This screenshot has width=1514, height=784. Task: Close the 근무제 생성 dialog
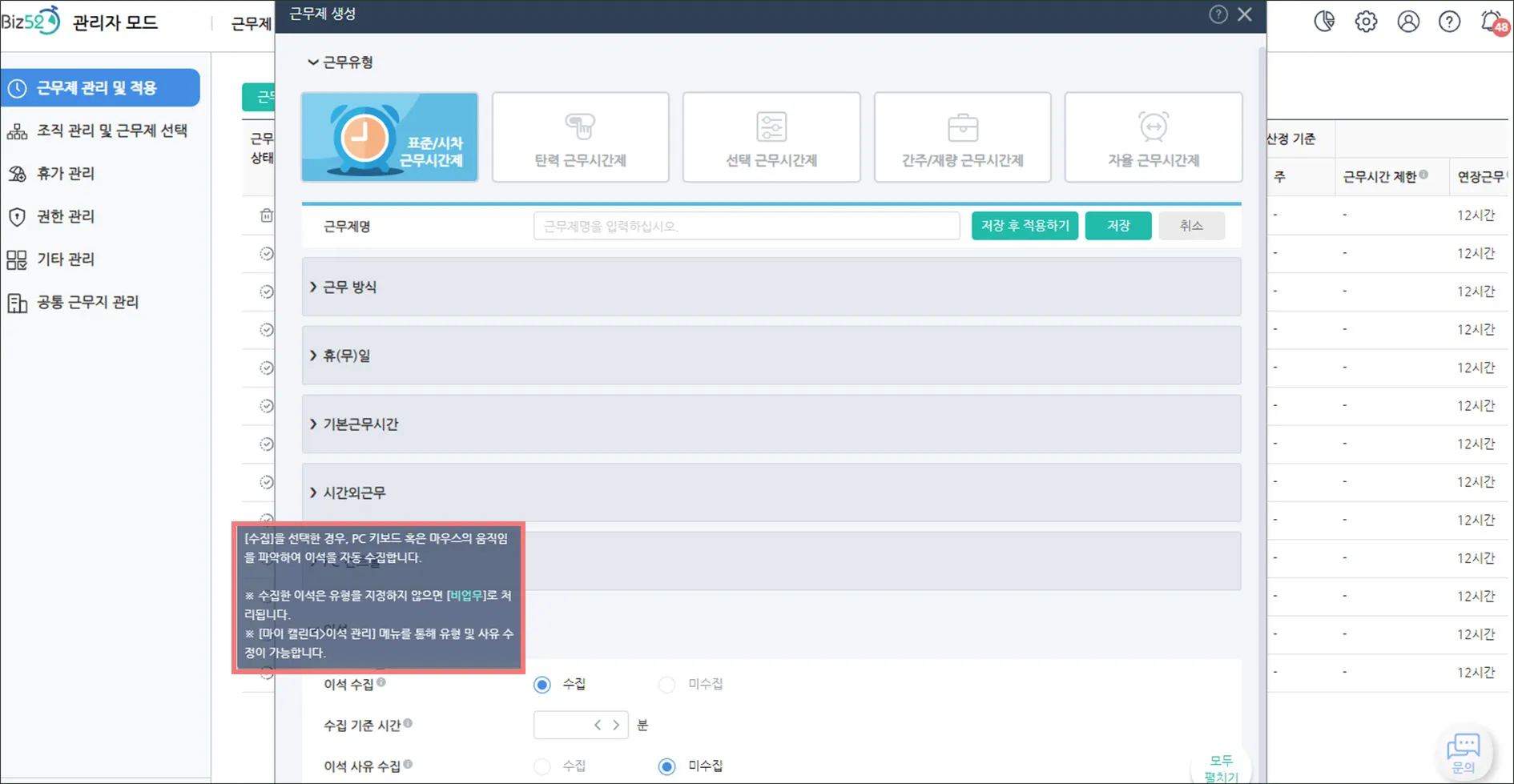1245,14
